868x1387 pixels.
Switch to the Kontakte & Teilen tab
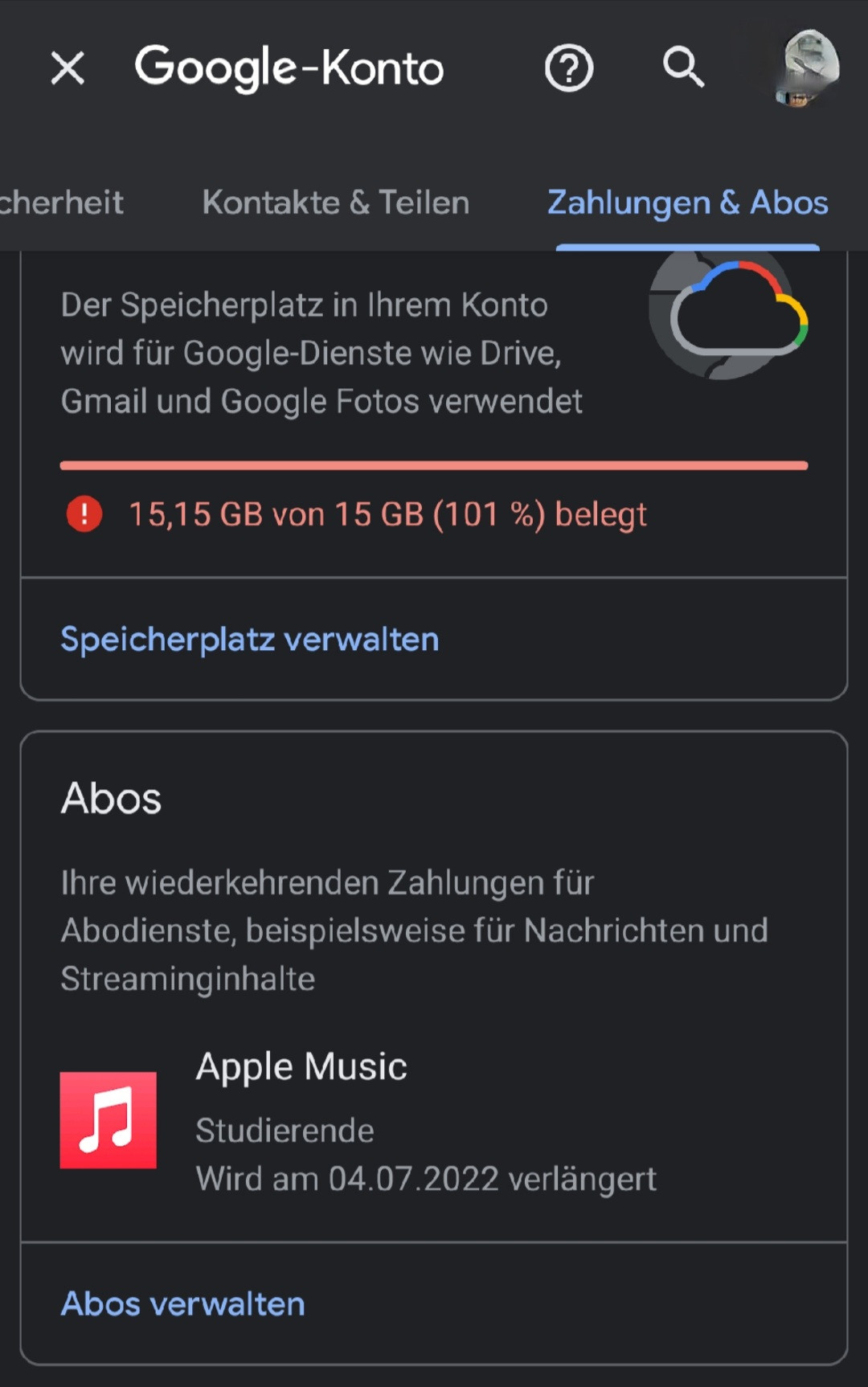(x=336, y=203)
